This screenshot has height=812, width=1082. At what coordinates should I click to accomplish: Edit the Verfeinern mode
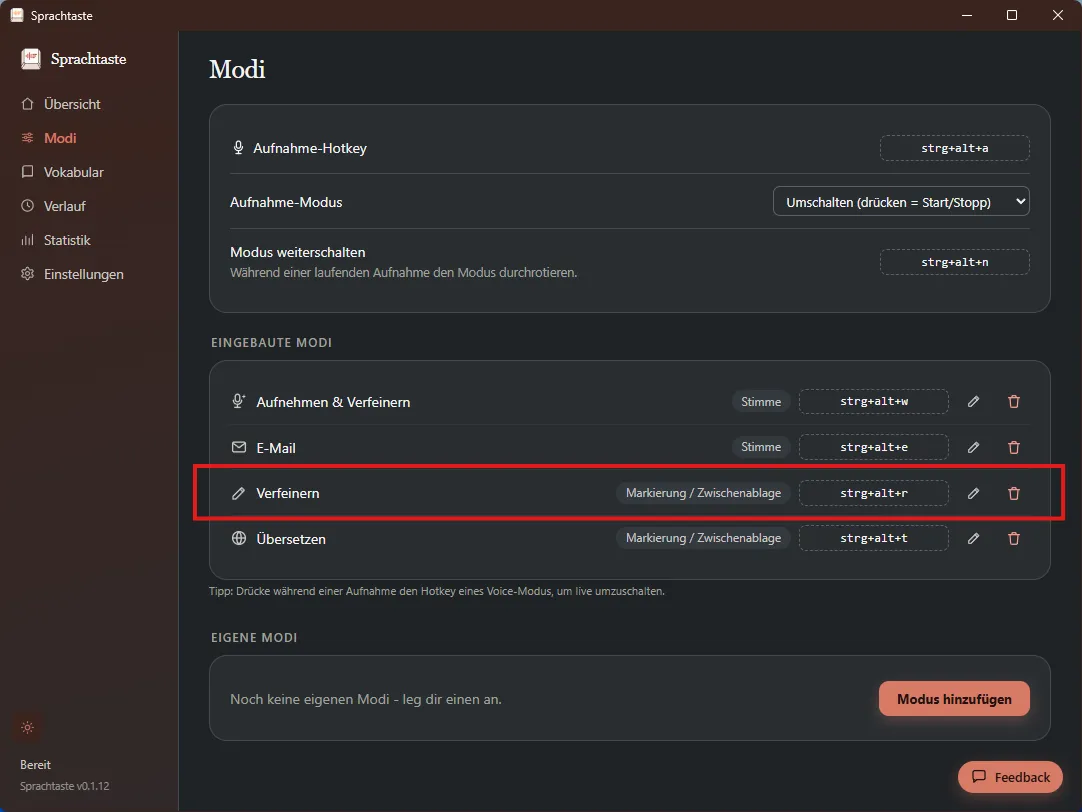pos(973,493)
